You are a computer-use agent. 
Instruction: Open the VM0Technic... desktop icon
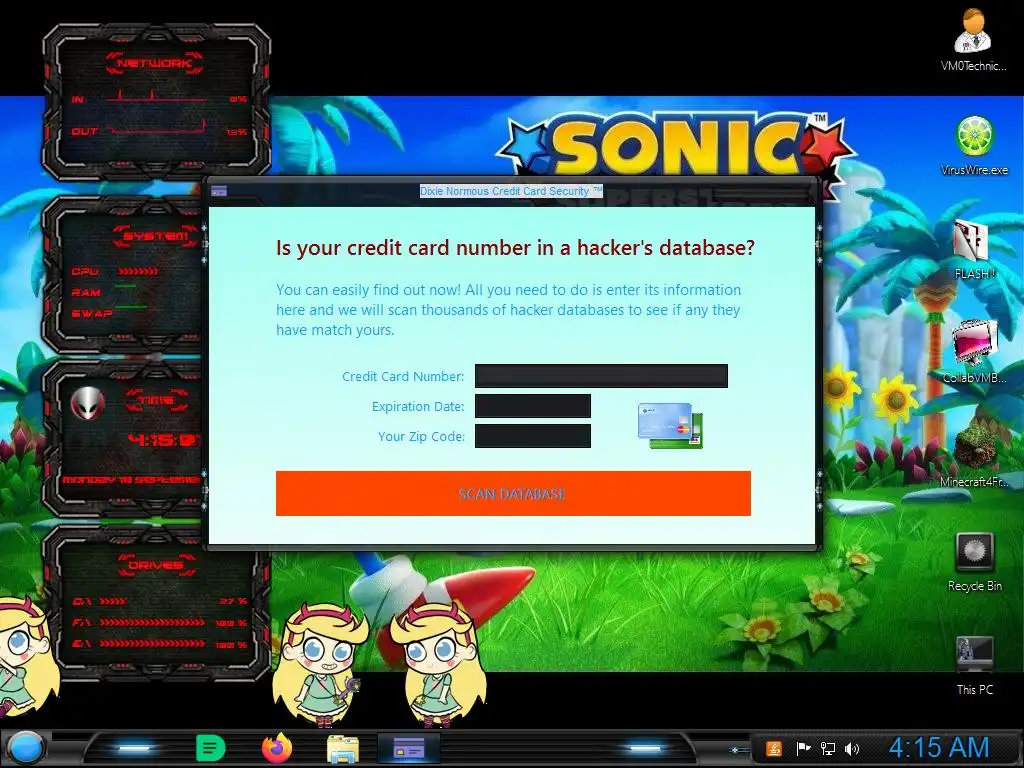(x=973, y=39)
